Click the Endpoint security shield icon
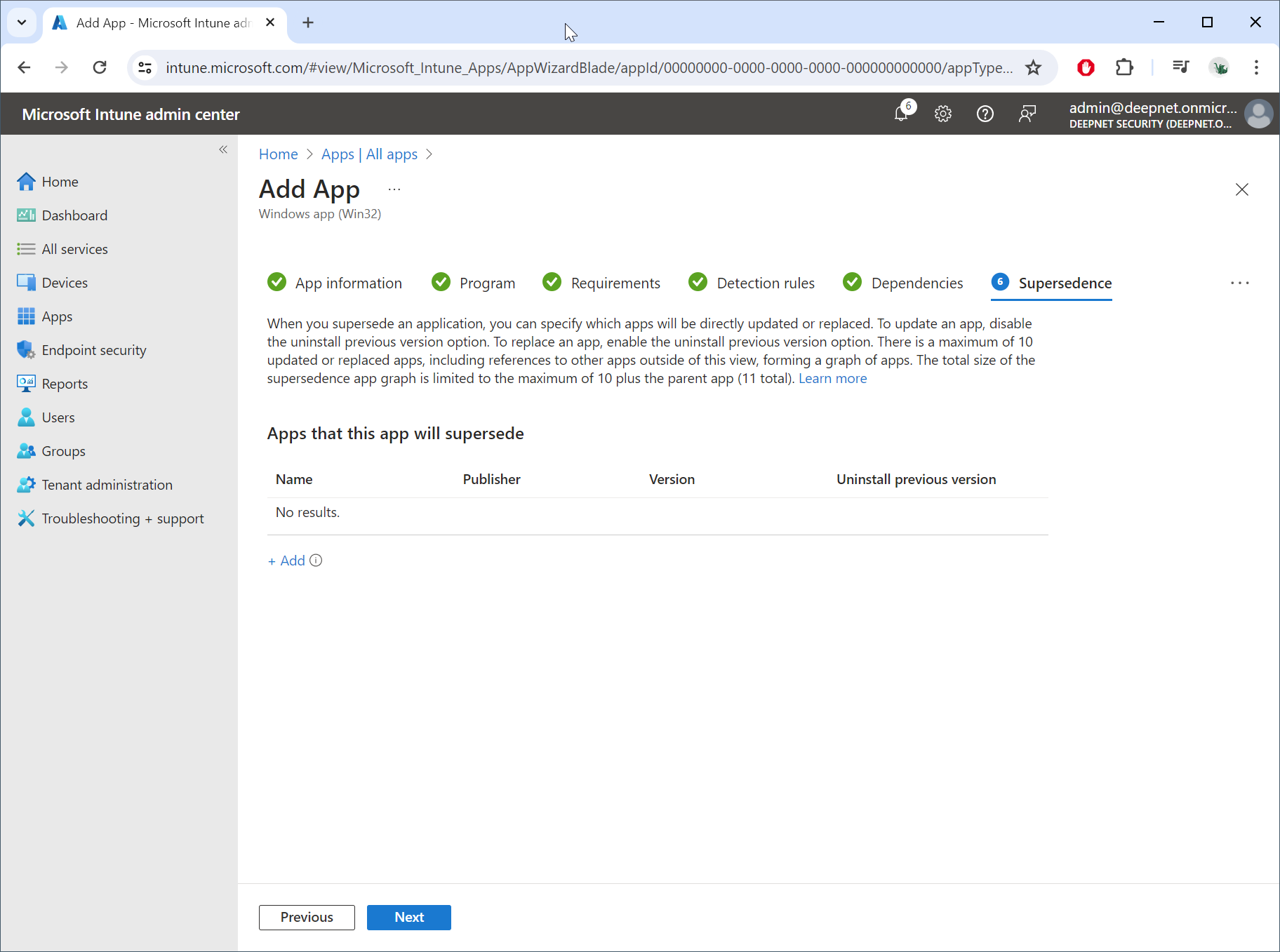 pyautogui.click(x=26, y=350)
